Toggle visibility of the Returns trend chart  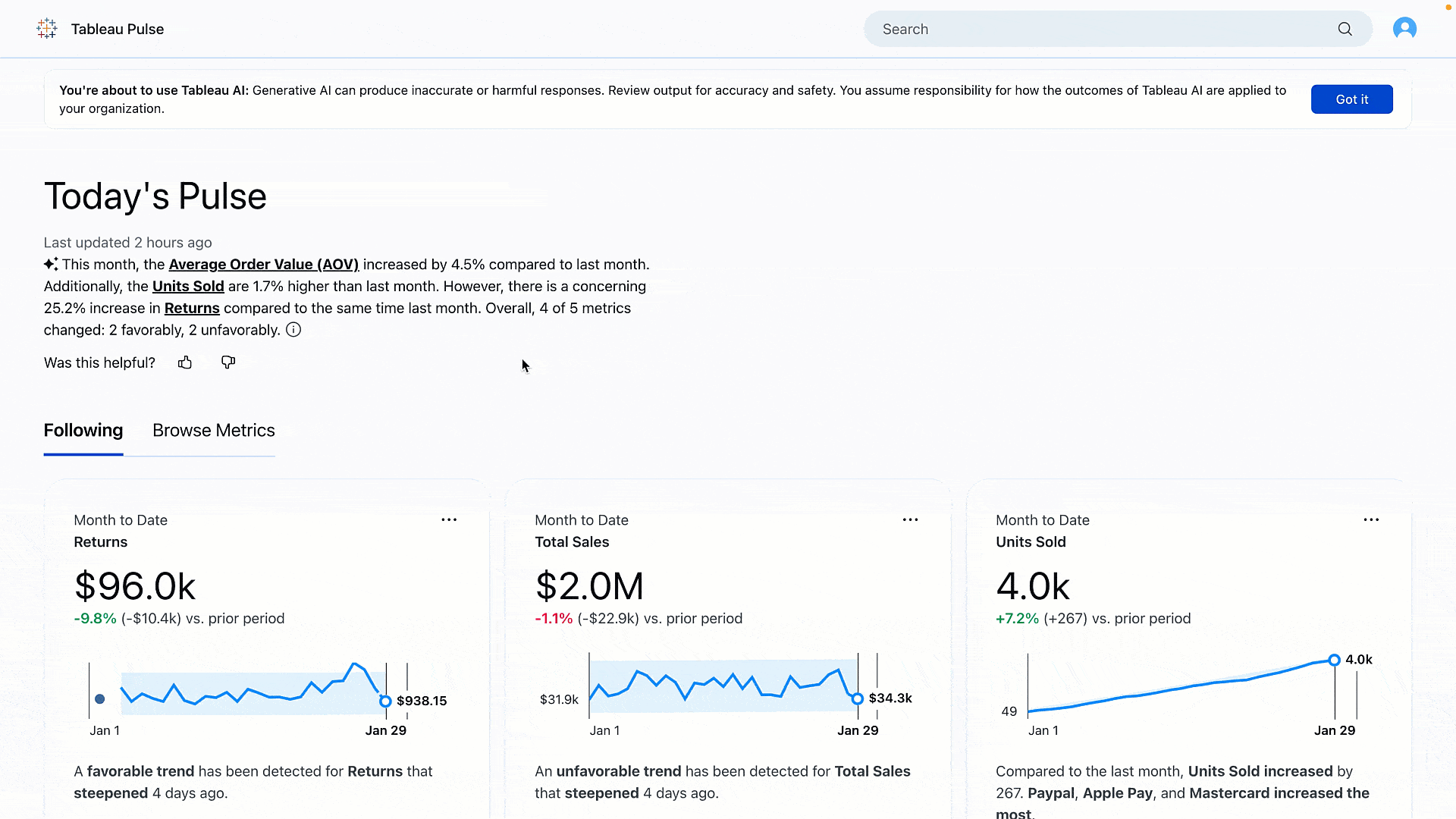coord(101,699)
